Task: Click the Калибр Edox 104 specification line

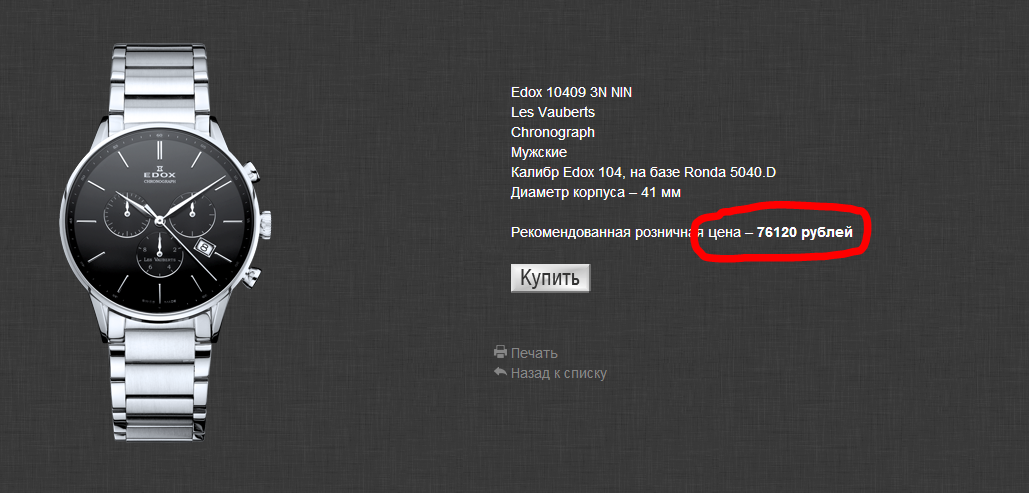Action: 644,173
